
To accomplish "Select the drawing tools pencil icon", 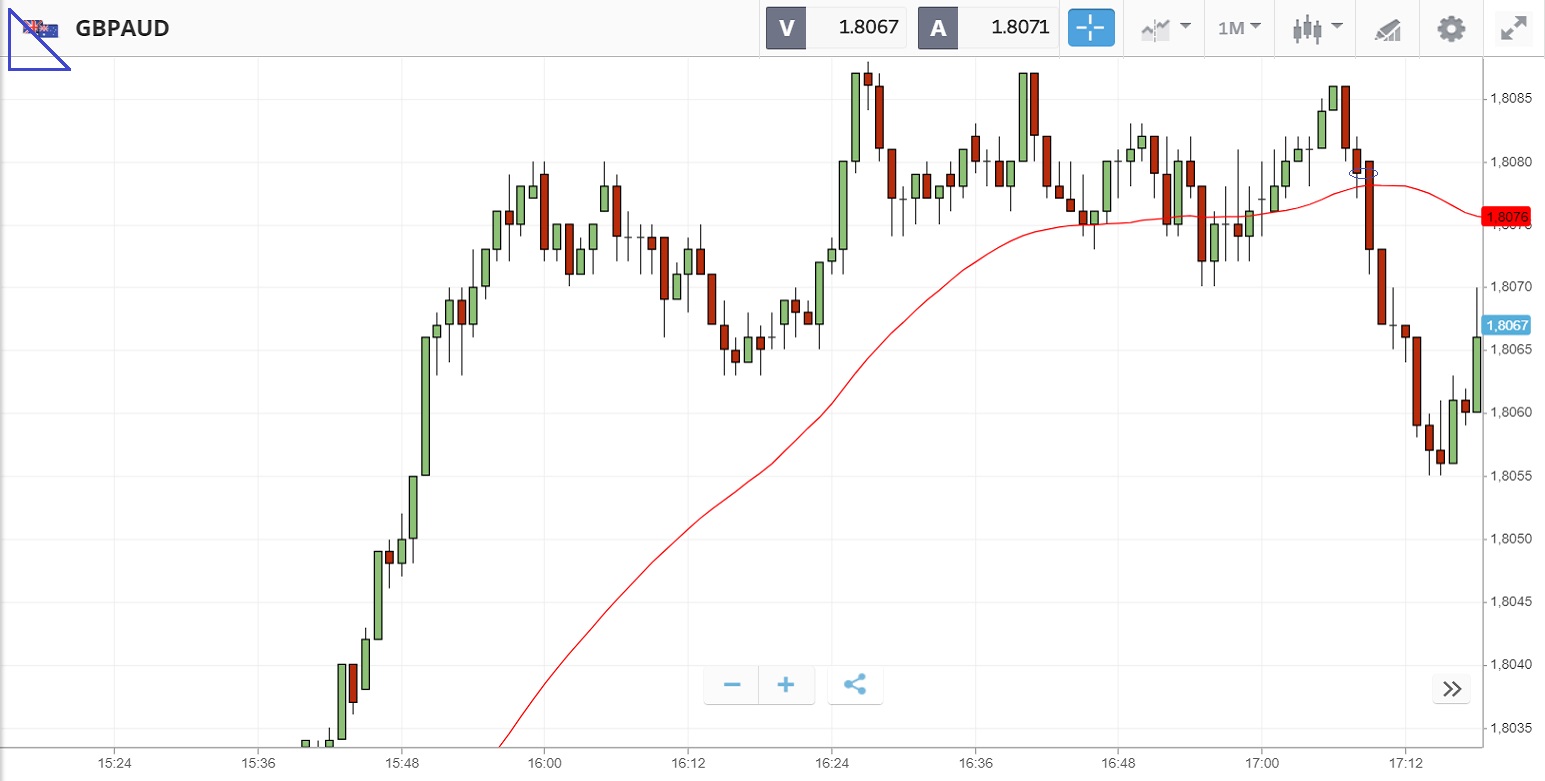I will click(x=1388, y=28).
